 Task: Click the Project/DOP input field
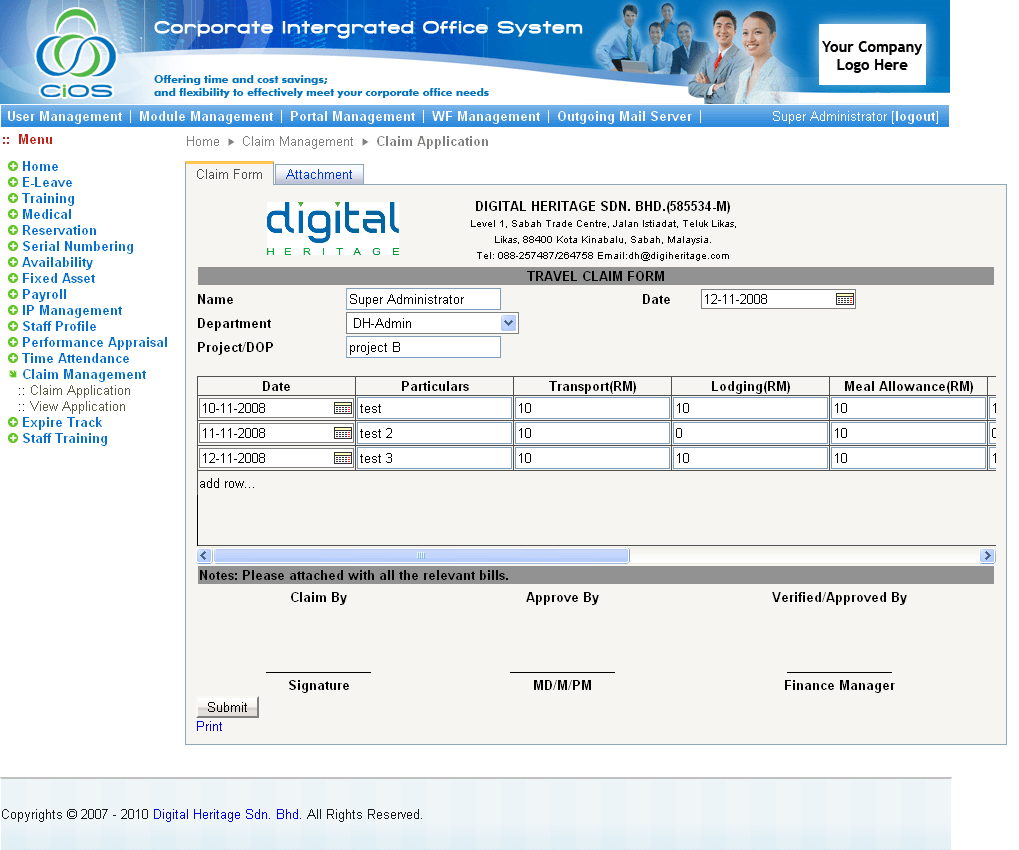pyautogui.click(x=423, y=347)
